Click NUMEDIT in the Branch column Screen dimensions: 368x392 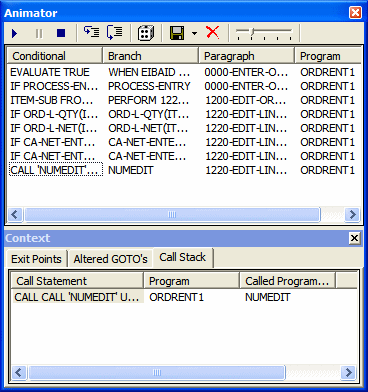[131, 170]
